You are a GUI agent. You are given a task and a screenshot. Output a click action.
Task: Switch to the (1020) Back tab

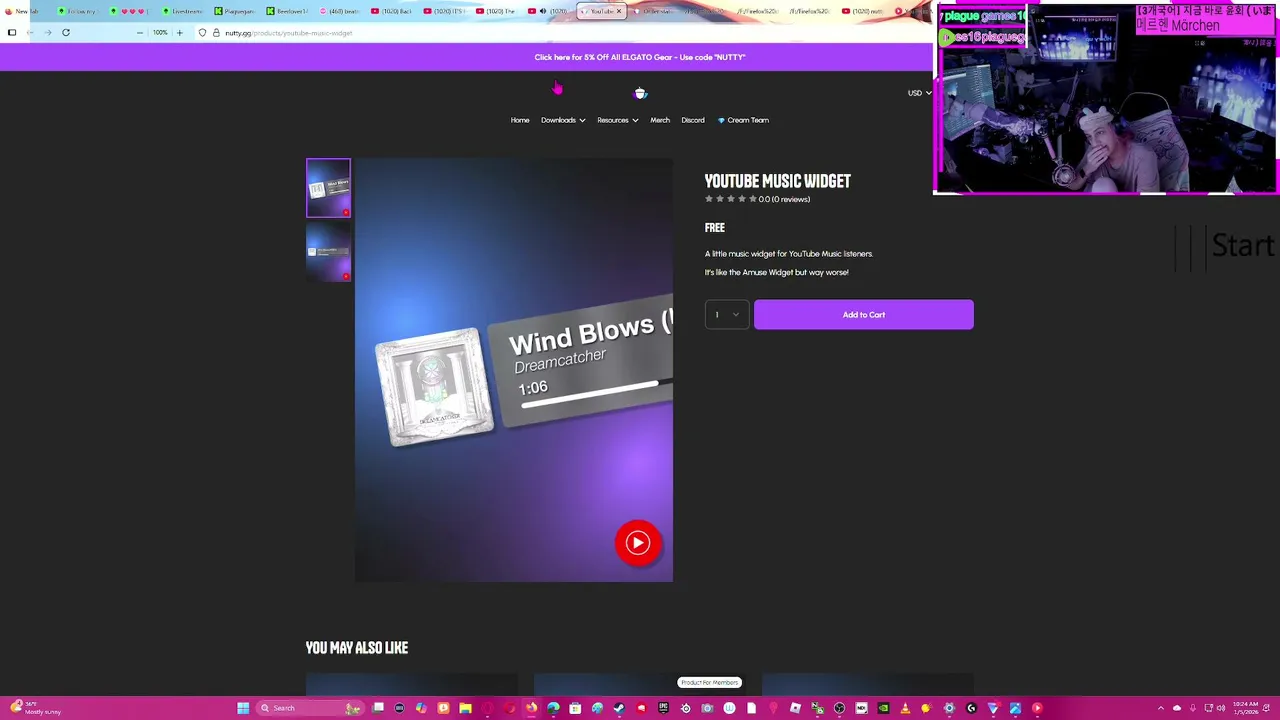[392, 11]
